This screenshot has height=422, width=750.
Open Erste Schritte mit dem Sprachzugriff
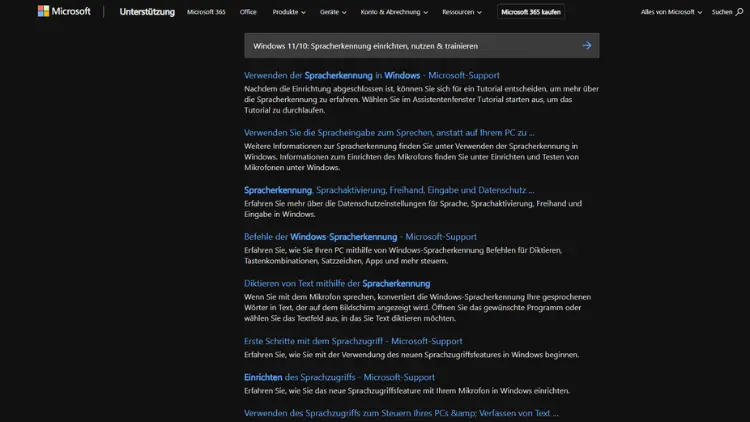click(353, 341)
